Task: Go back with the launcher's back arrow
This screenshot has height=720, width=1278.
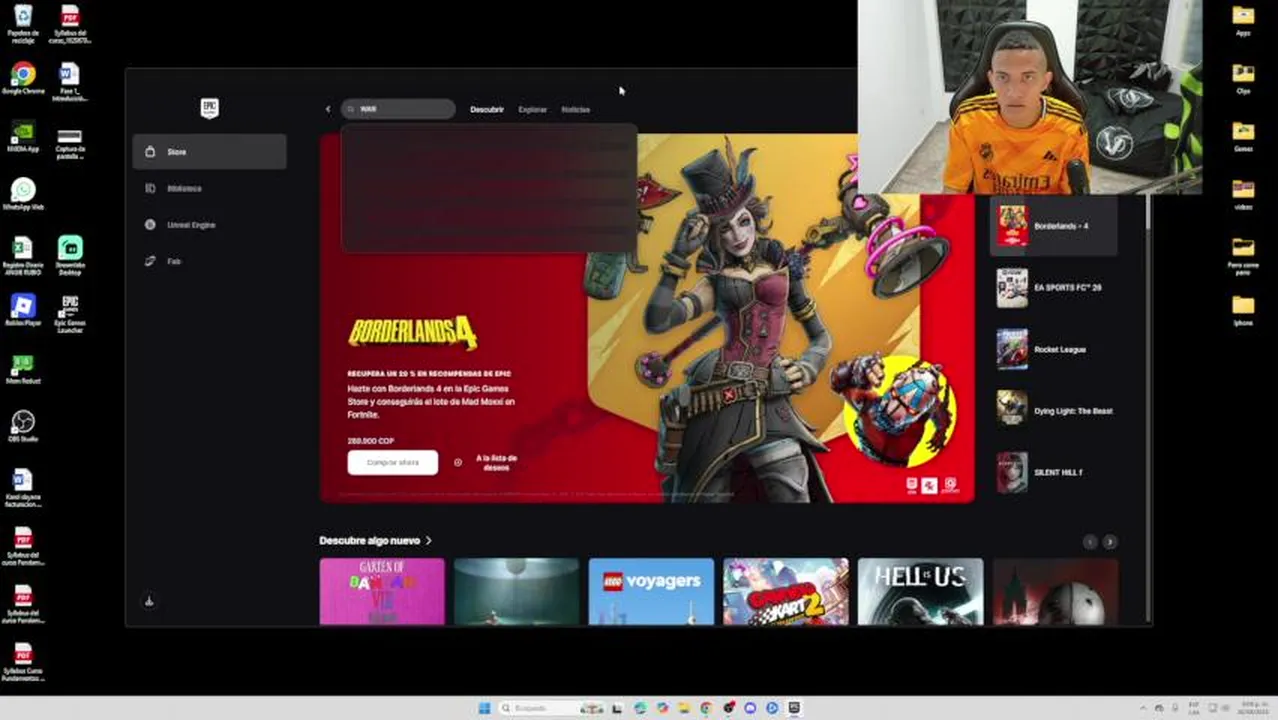Action: [x=328, y=109]
